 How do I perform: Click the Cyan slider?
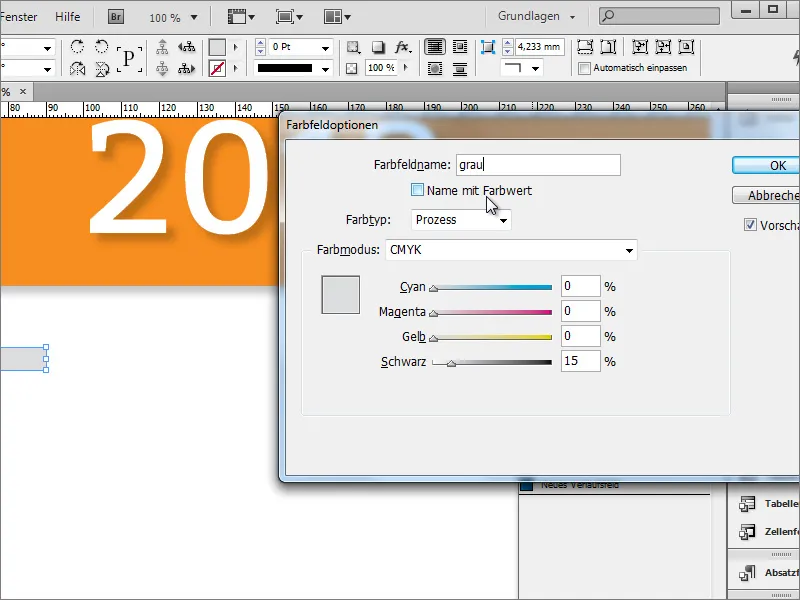click(x=492, y=288)
